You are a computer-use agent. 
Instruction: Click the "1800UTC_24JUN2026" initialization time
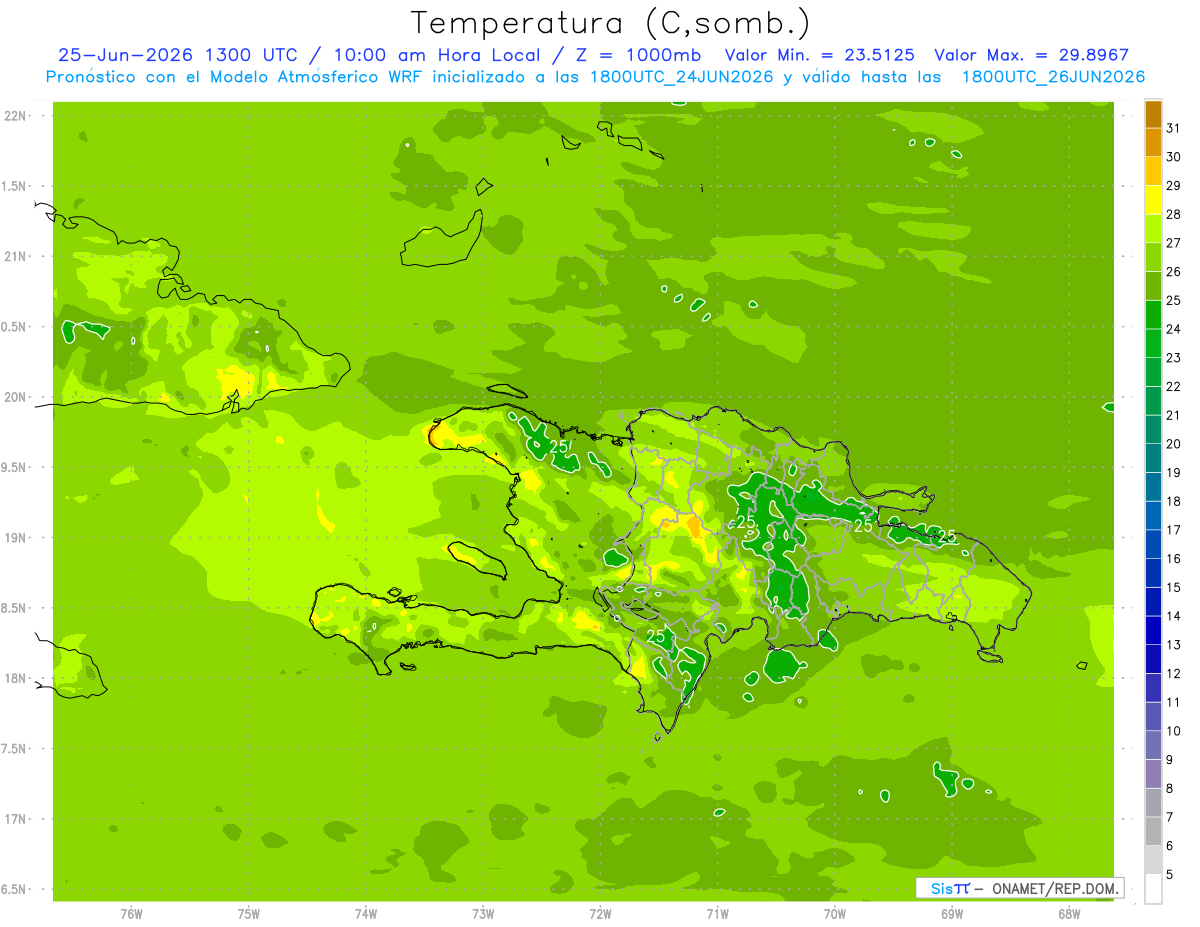coord(681,77)
